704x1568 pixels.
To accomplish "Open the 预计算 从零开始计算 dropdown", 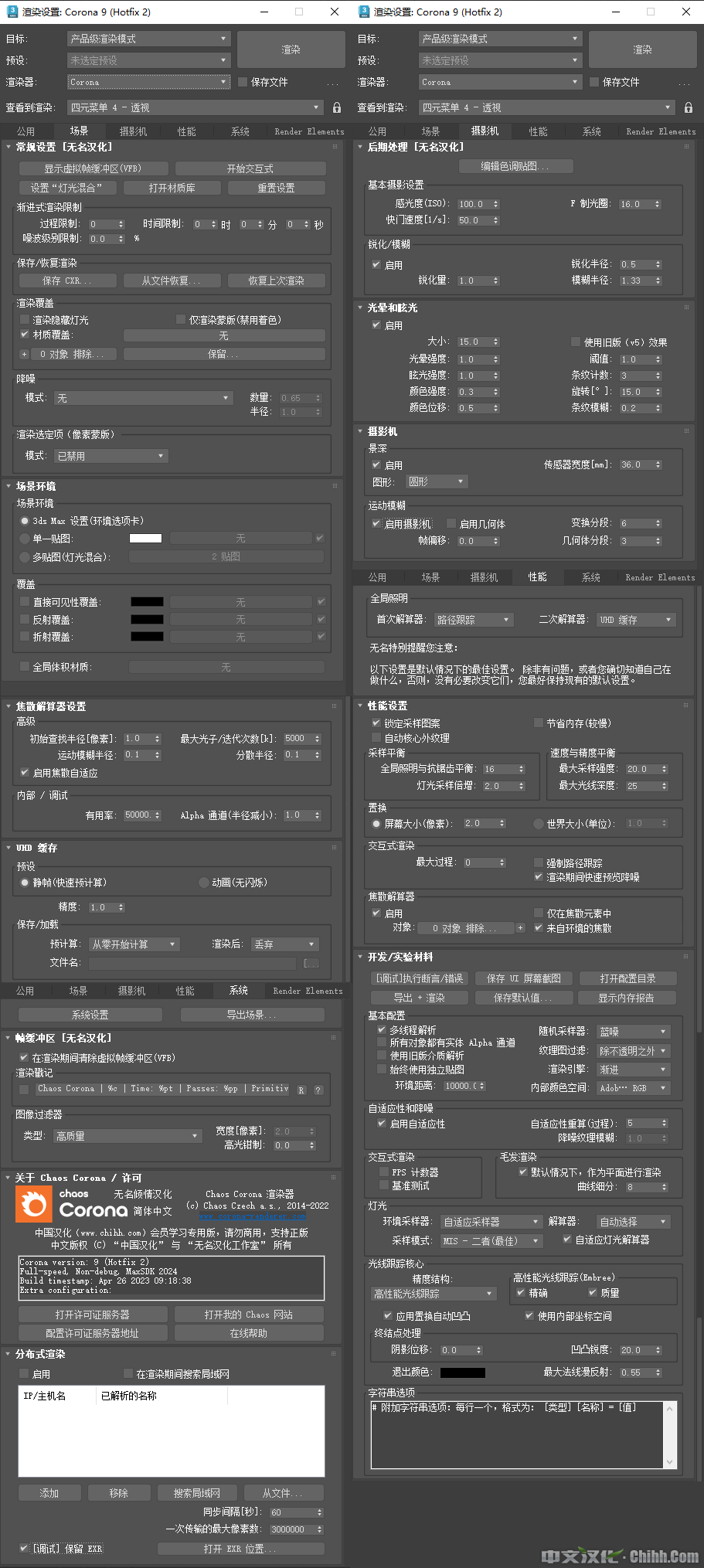I will [134, 944].
